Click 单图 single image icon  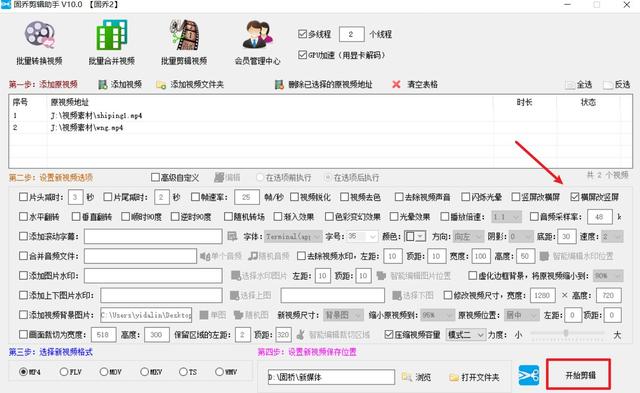point(204,315)
